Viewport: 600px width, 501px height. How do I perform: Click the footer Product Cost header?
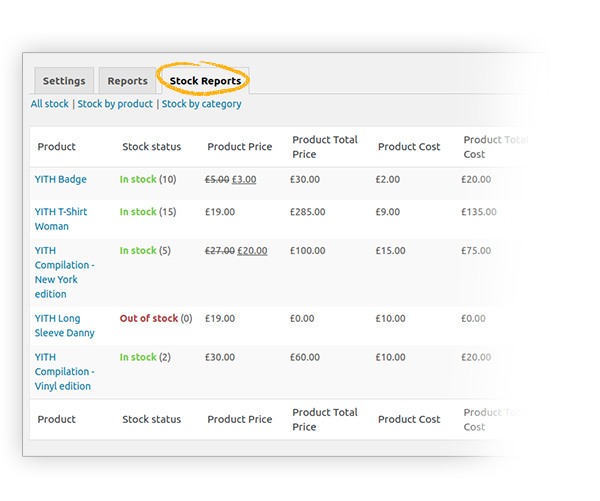click(x=409, y=419)
